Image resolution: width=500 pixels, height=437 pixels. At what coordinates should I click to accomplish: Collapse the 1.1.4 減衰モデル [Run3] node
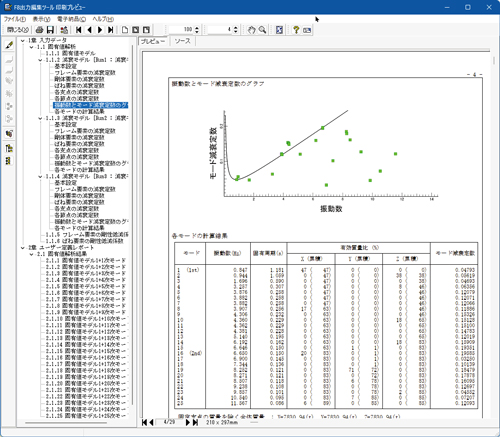41,177
